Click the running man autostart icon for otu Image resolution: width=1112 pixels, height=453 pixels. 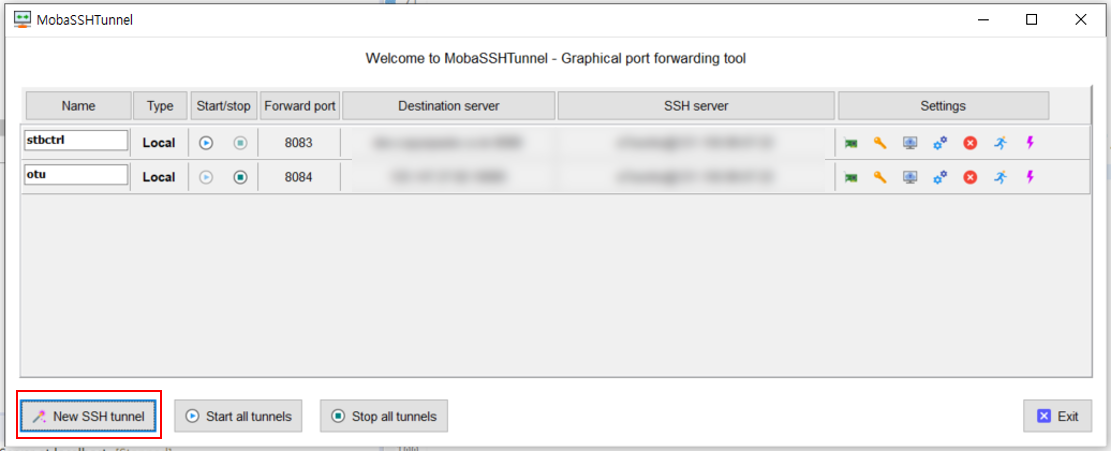[x=1001, y=177]
